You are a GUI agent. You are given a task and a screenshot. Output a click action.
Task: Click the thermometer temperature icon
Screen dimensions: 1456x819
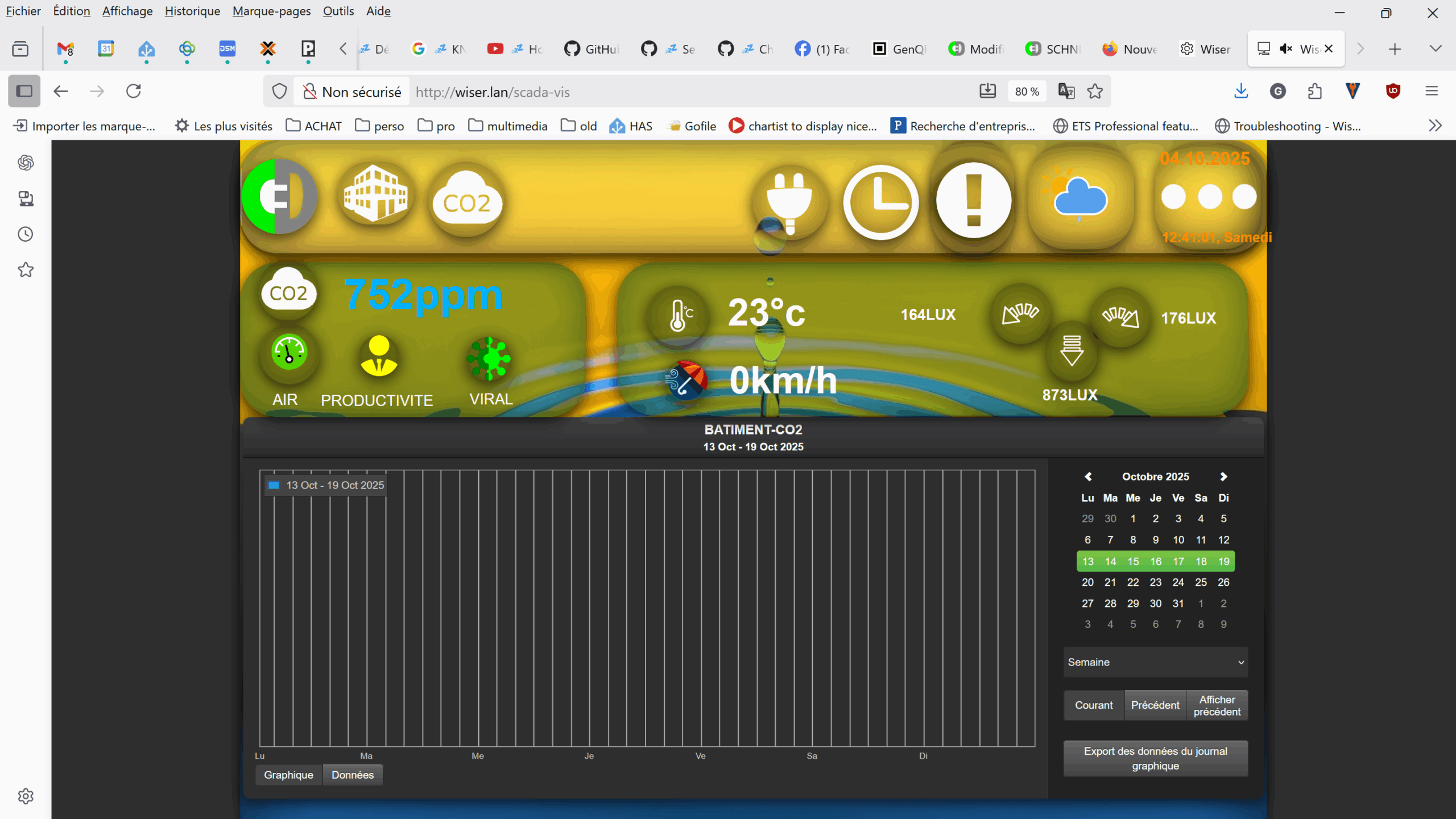(x=679, y=315)
